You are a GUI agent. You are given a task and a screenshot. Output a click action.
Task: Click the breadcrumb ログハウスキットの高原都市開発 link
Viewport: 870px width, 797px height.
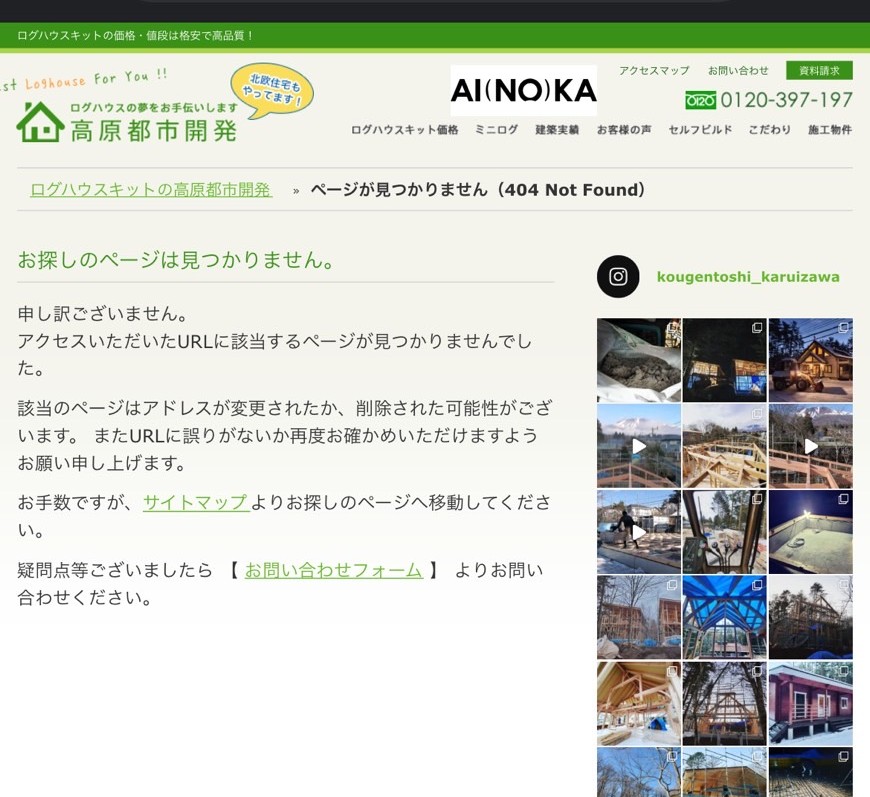coord(150,190)
